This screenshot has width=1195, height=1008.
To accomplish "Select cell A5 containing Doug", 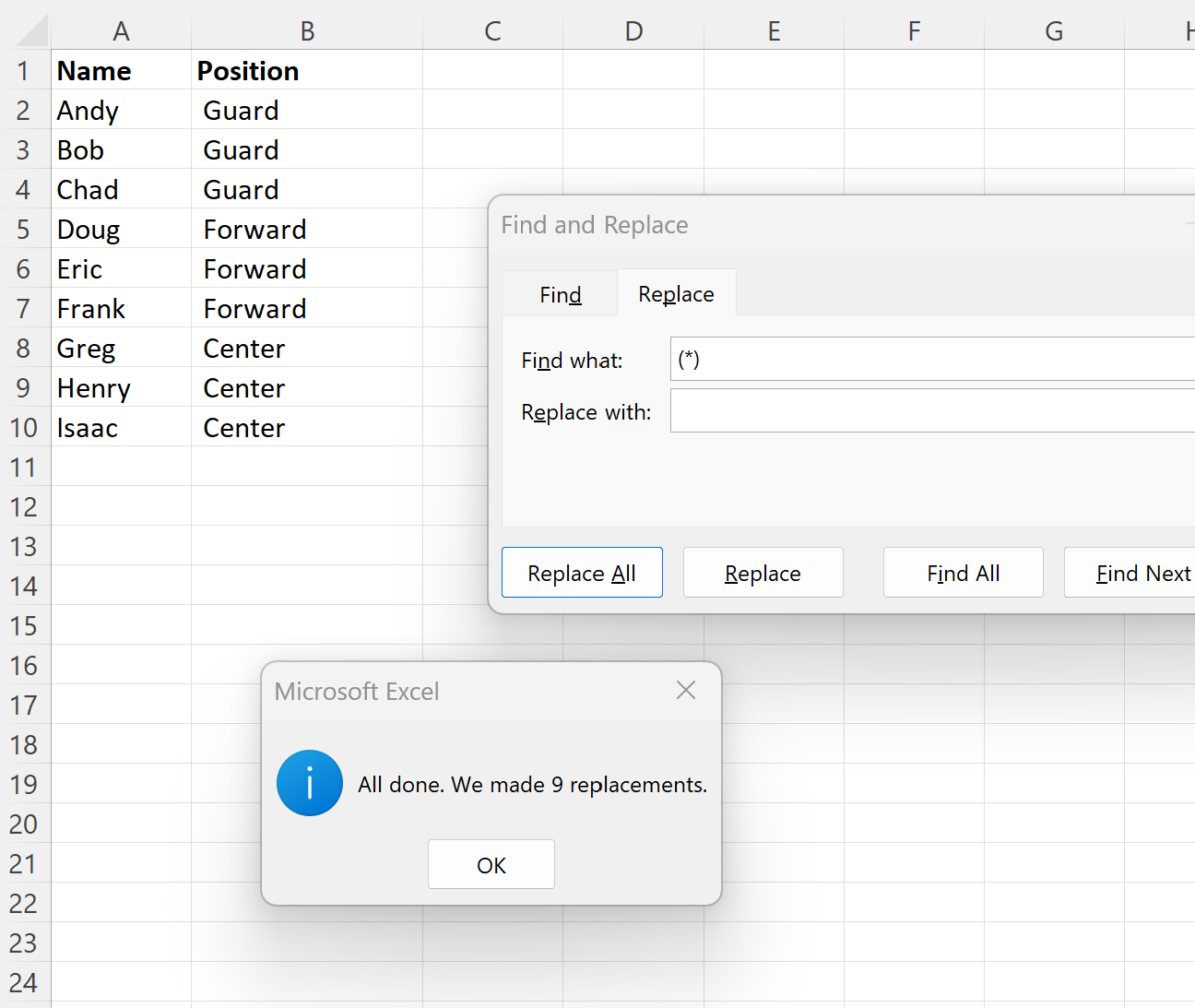I will (121, 229).
